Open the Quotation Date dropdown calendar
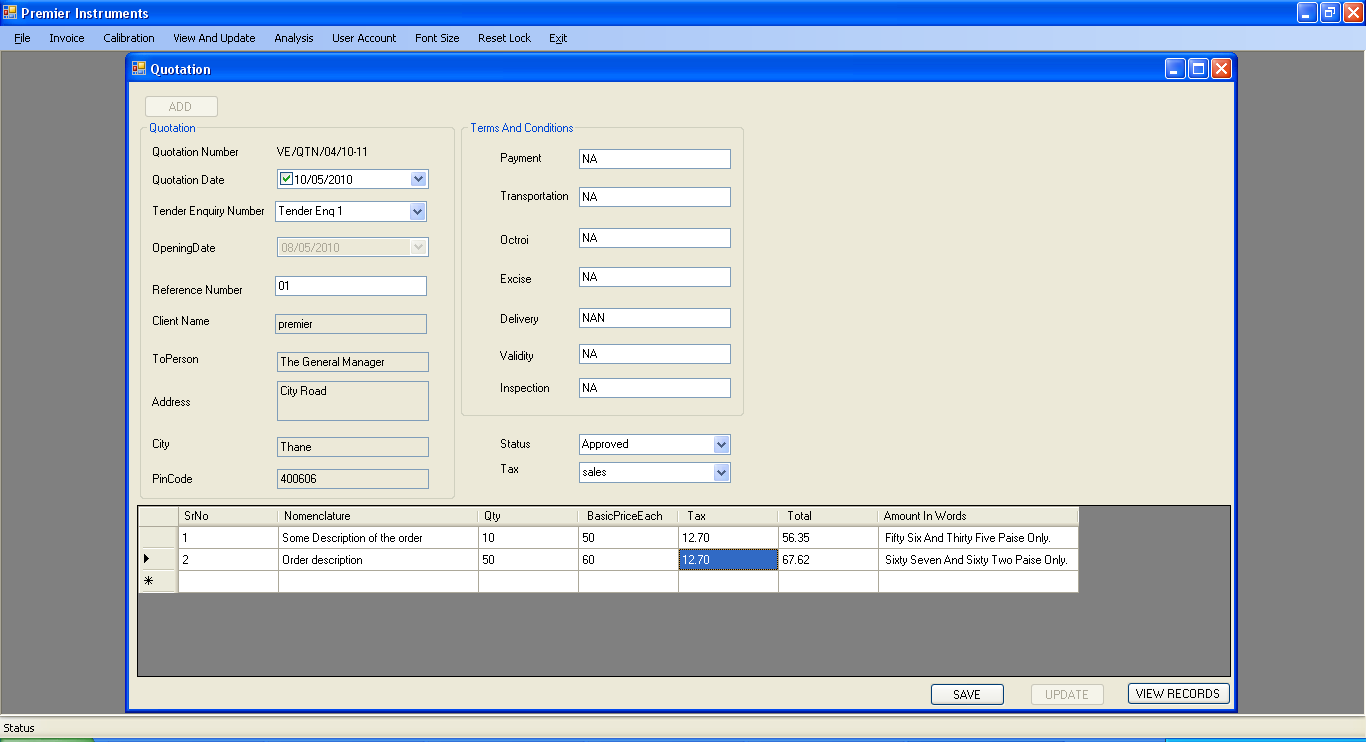The height and width of the screenshot is (742, 1366). 419,179
